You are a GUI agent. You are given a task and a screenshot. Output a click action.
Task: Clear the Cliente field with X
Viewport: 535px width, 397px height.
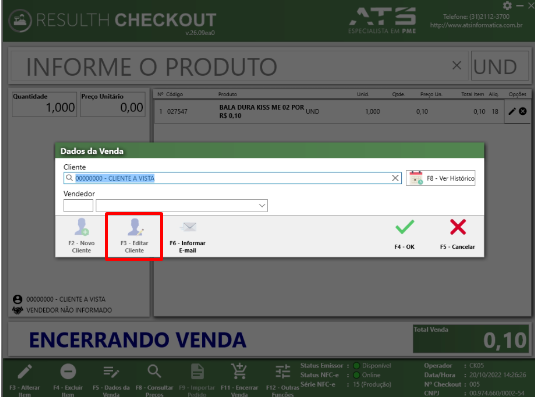click(395, 178)
